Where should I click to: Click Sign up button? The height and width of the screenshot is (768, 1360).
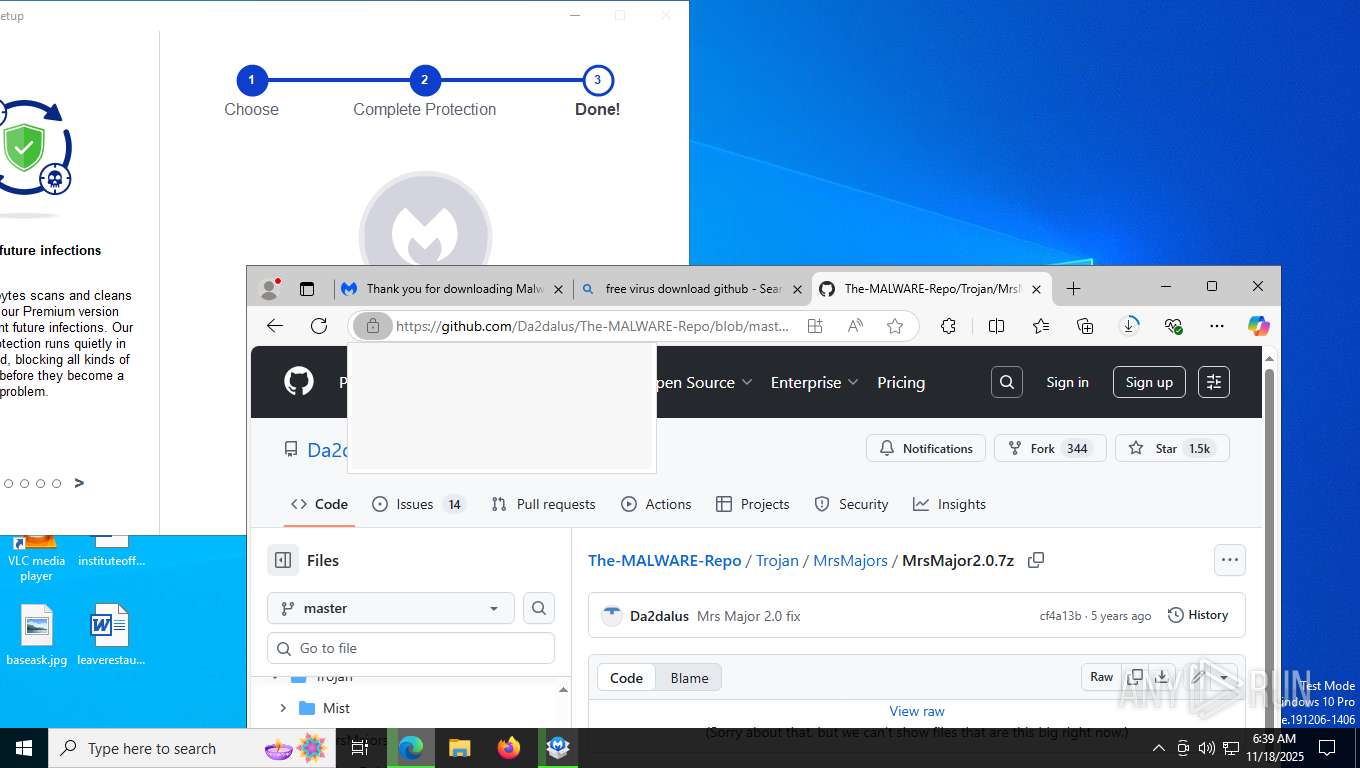[x=1149, y=382]
